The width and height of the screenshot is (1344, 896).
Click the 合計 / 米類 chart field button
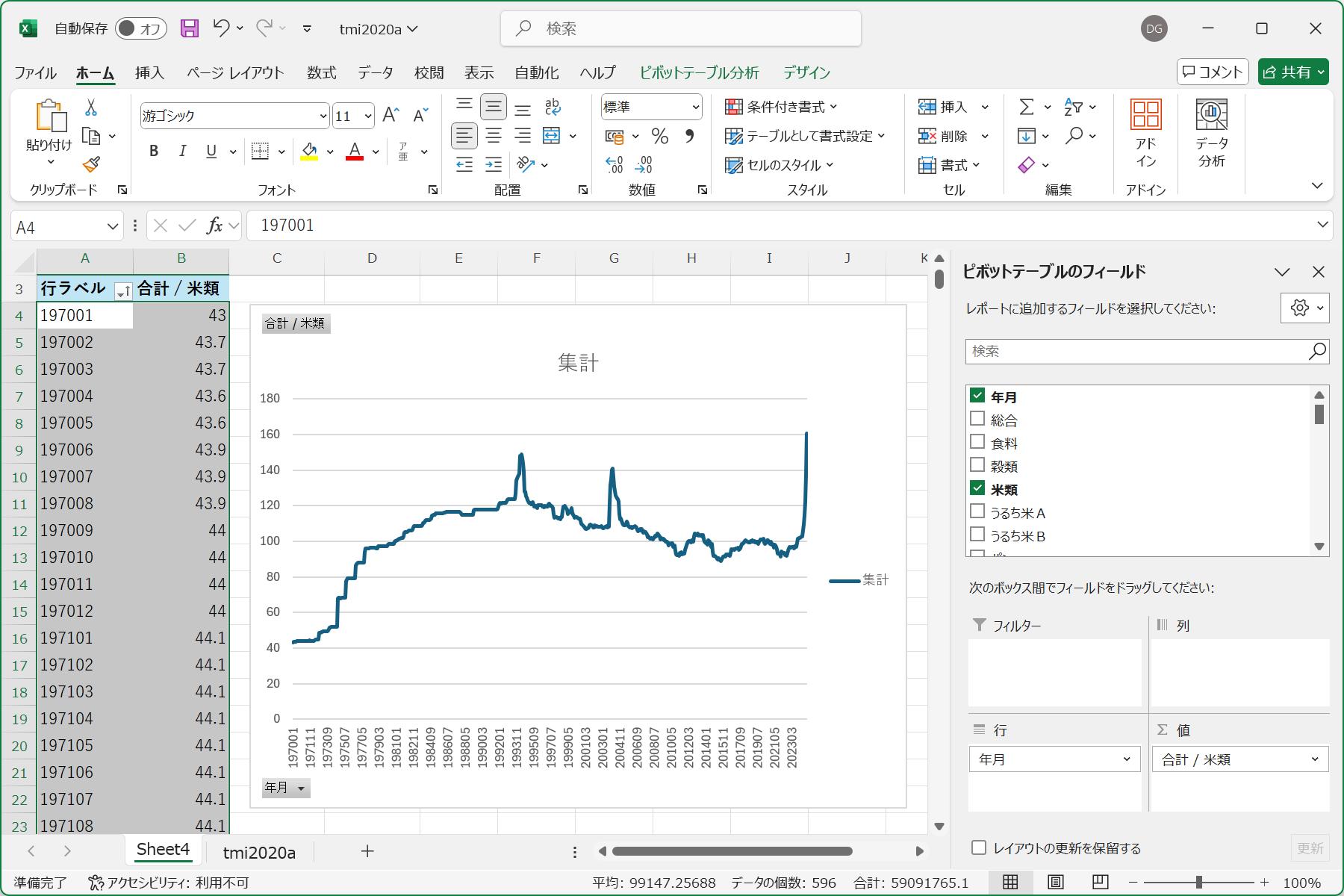point(296,323)
